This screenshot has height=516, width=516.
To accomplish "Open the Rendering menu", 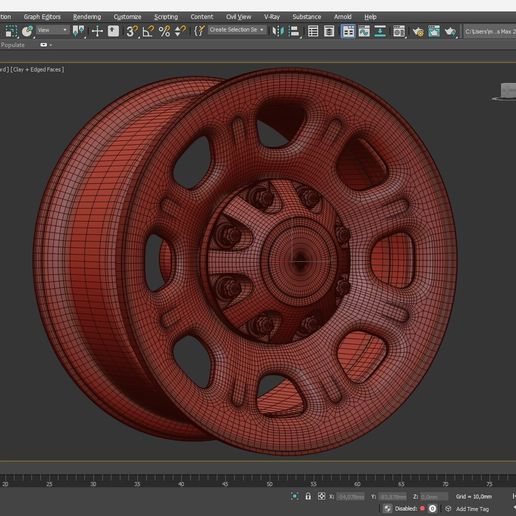I will coord(87,17).
